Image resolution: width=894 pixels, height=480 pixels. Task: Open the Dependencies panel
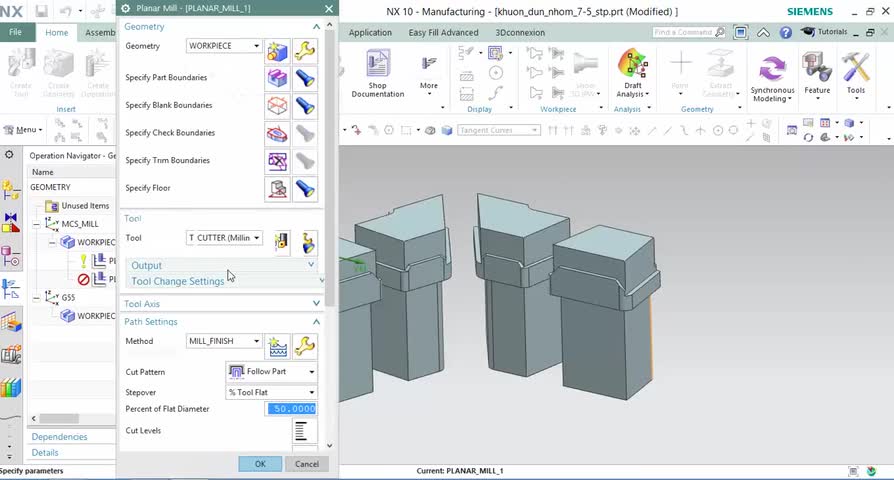click(x=59, y=437)
